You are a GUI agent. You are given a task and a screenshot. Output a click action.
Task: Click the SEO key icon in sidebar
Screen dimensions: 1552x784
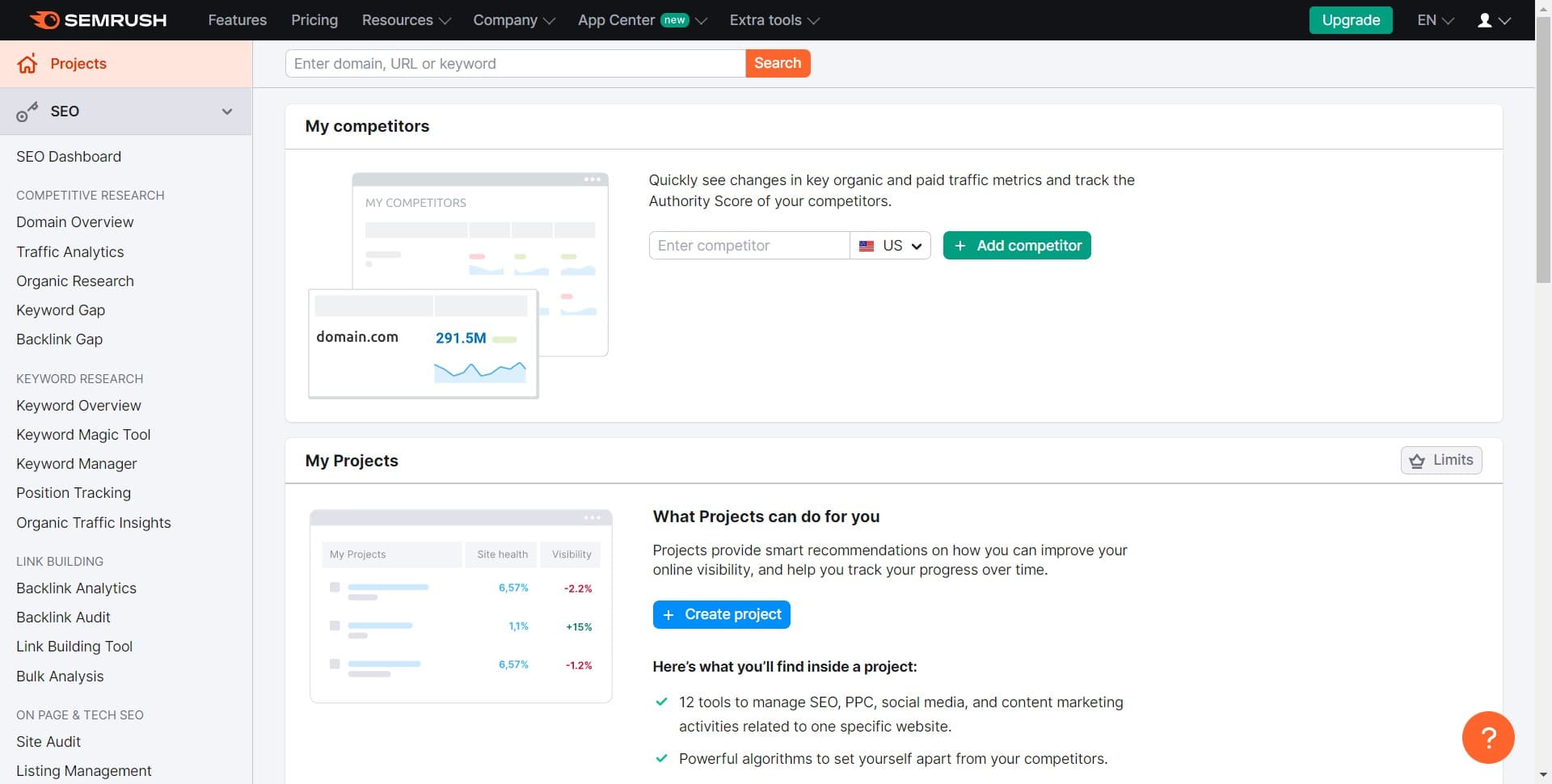click(x=27, y=112)
